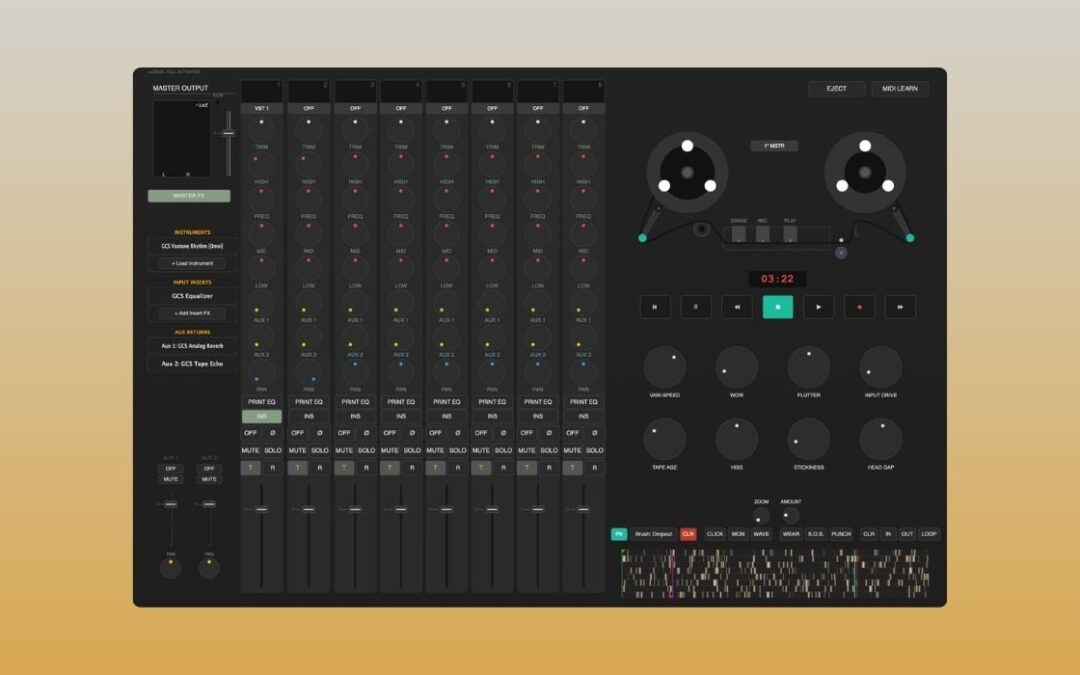Click + Load Instrument

pos(192,263)
